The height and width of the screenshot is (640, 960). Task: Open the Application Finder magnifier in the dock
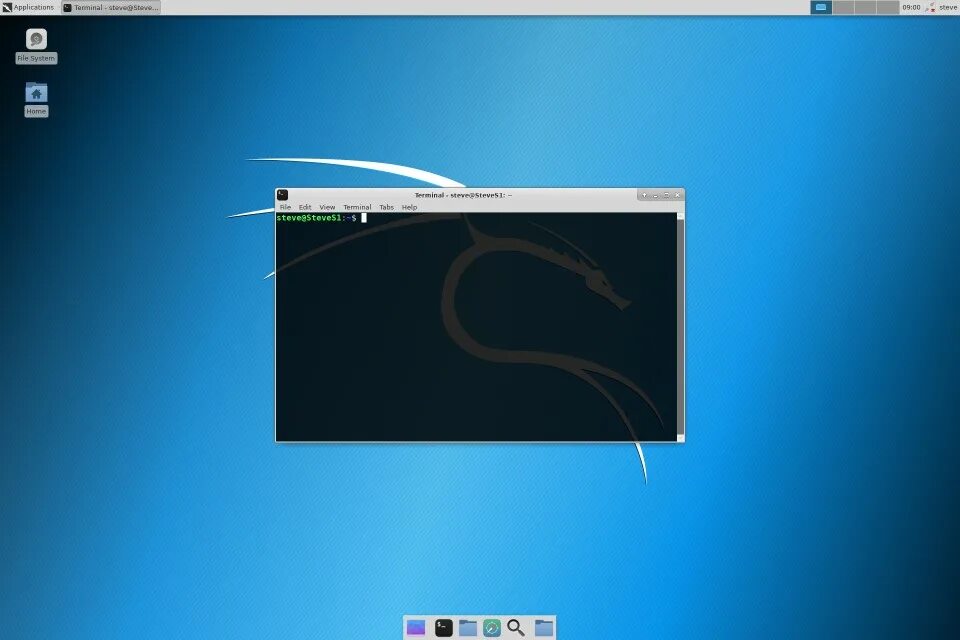516,628
